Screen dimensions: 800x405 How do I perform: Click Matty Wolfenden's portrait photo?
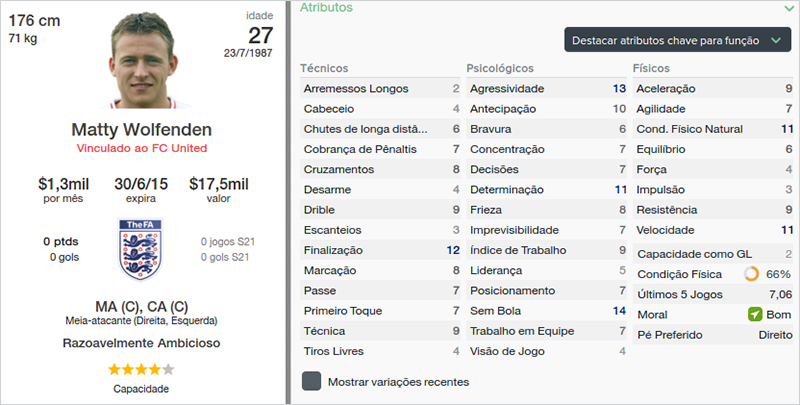coord(140,62)
